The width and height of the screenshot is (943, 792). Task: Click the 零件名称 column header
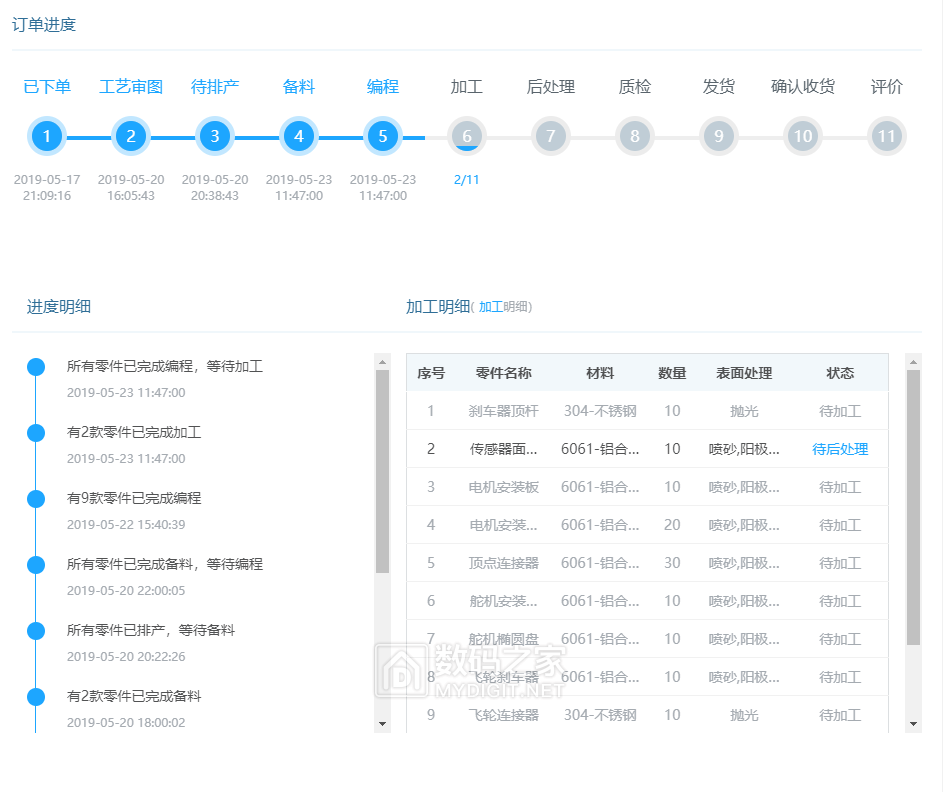tap(504, 373)
